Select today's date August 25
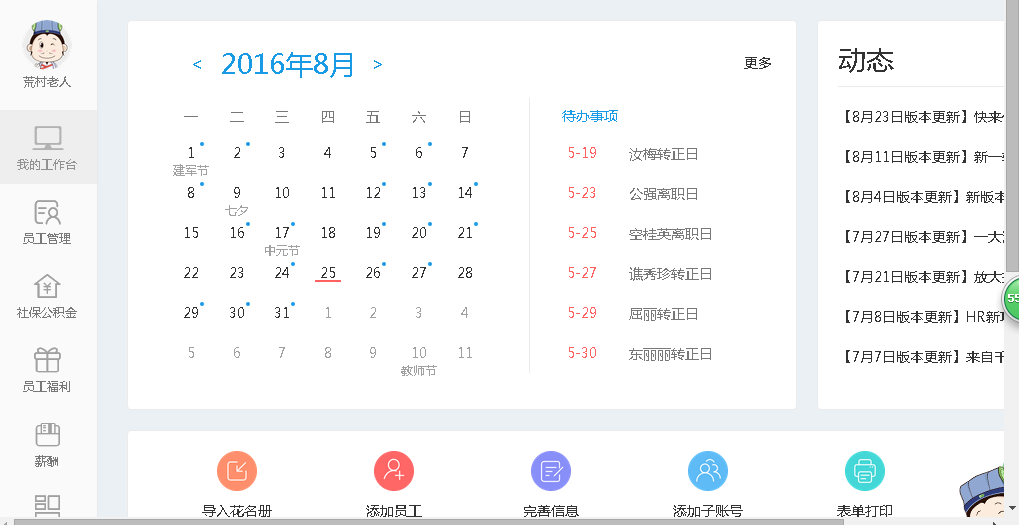 pos(328,273)
